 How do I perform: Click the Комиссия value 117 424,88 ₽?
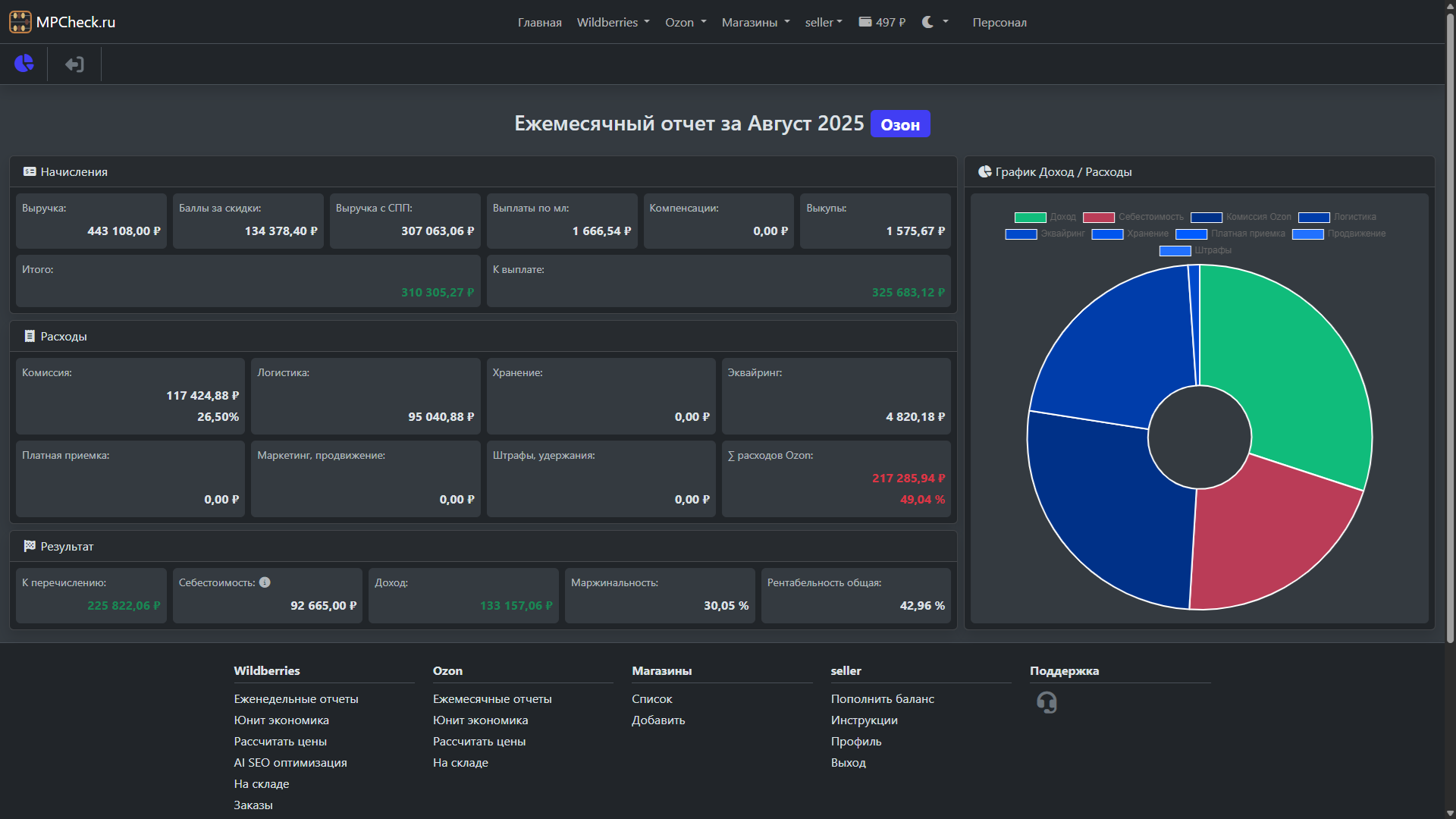point(202,395)
